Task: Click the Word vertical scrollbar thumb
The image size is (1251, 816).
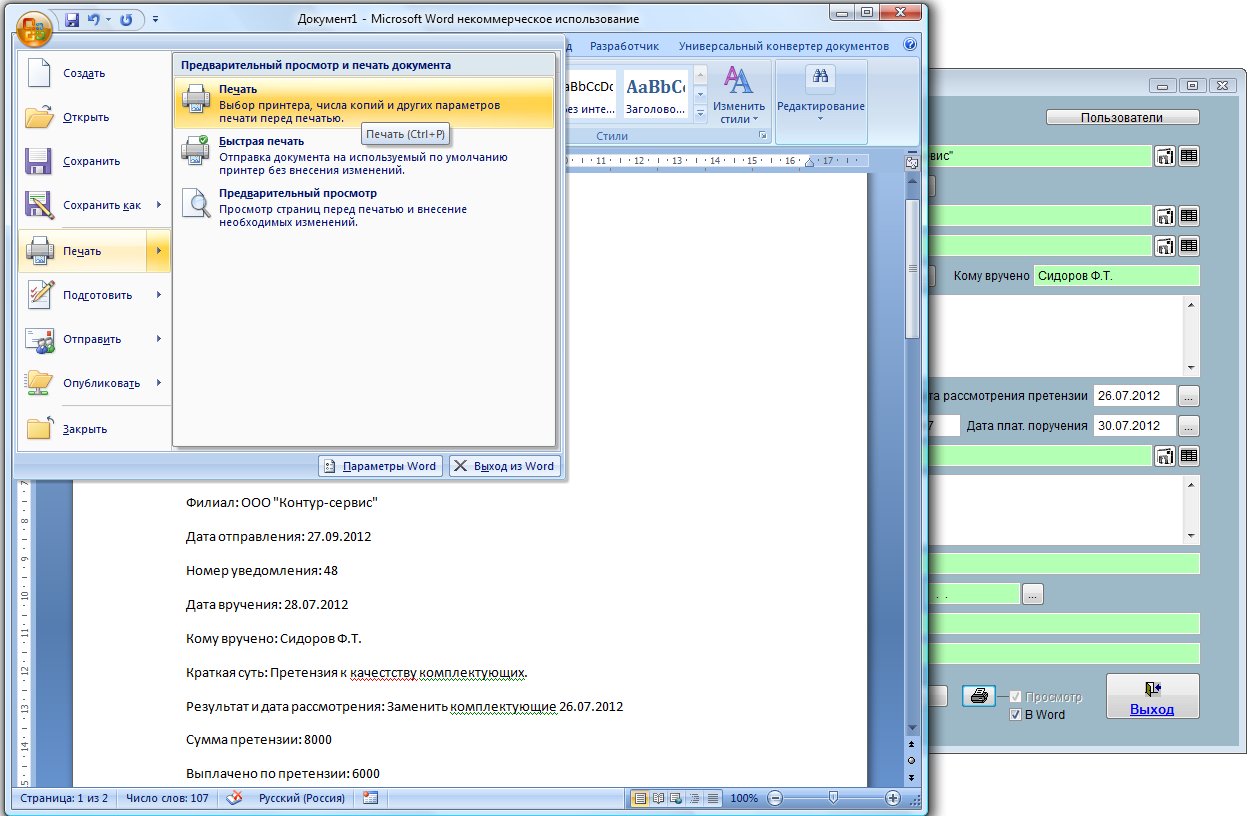Action: tap(912, 268)
